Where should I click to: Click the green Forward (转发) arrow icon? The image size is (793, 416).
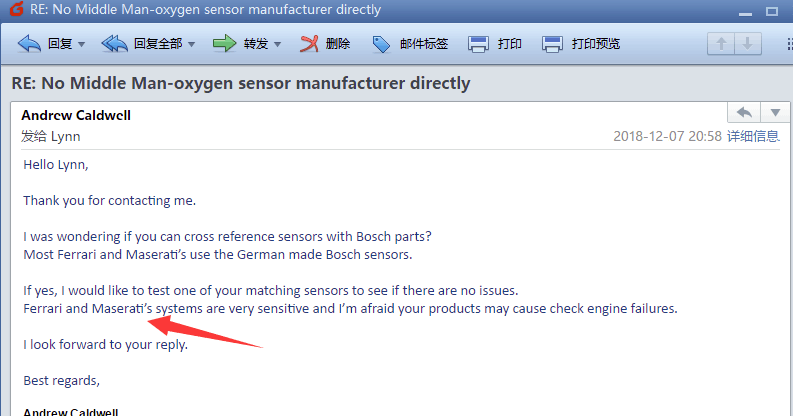click(225, 44)
